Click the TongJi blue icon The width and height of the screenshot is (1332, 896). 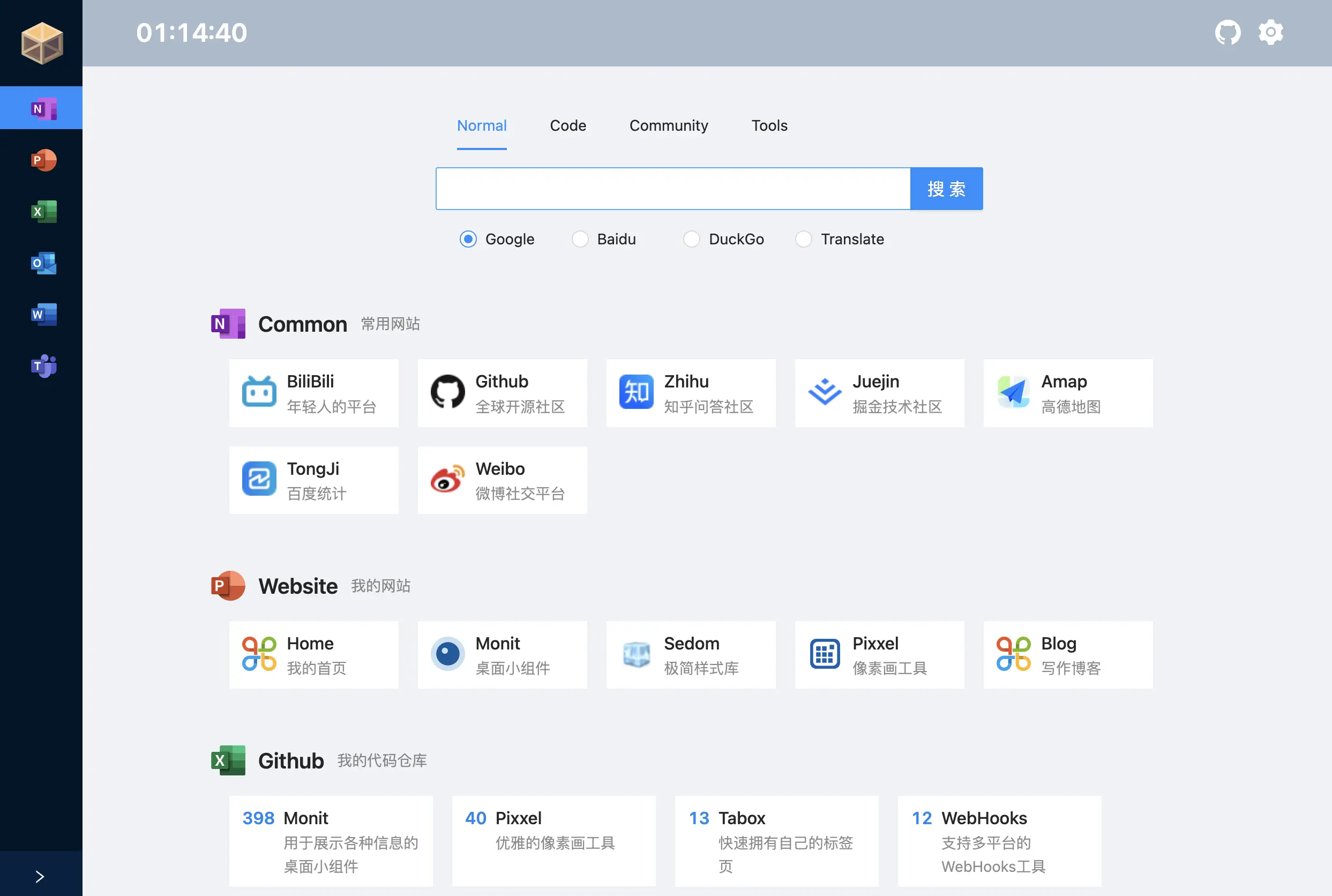[259, 479]
